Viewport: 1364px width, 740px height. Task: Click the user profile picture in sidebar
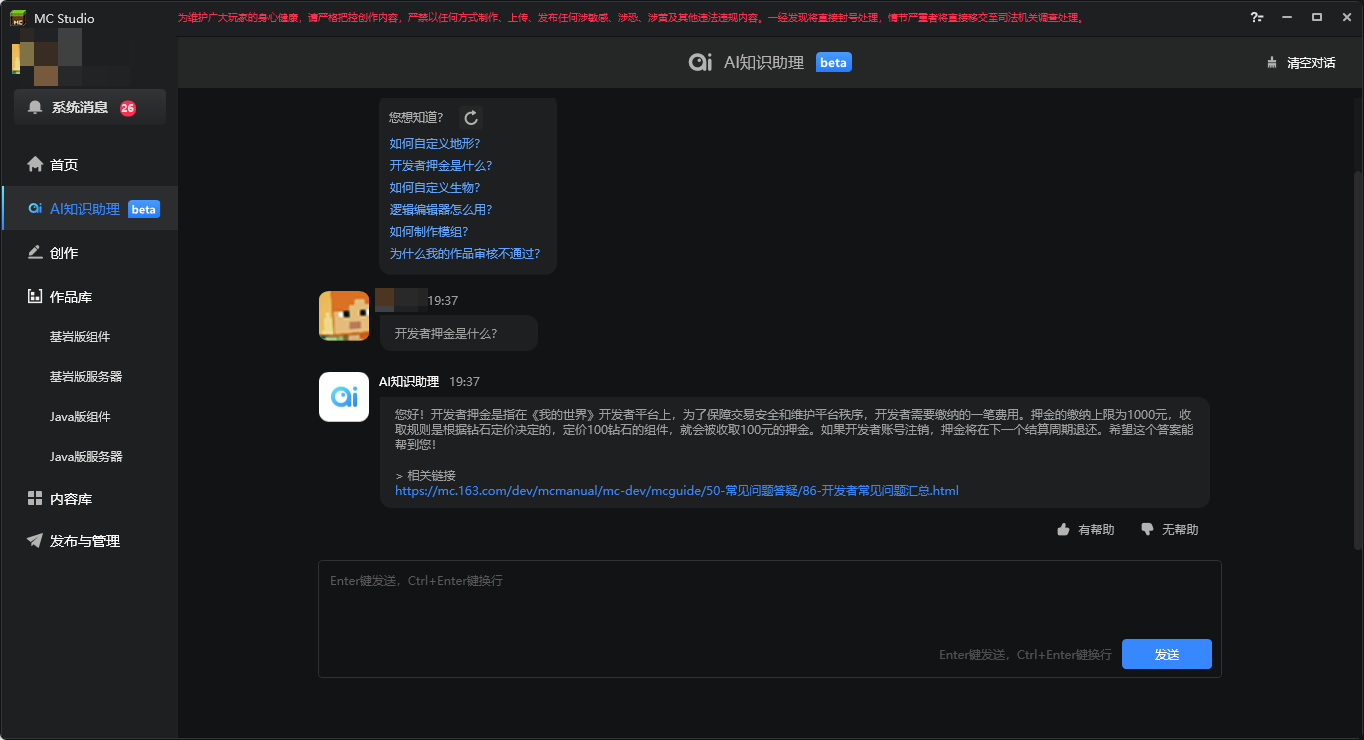click(47, 56)
